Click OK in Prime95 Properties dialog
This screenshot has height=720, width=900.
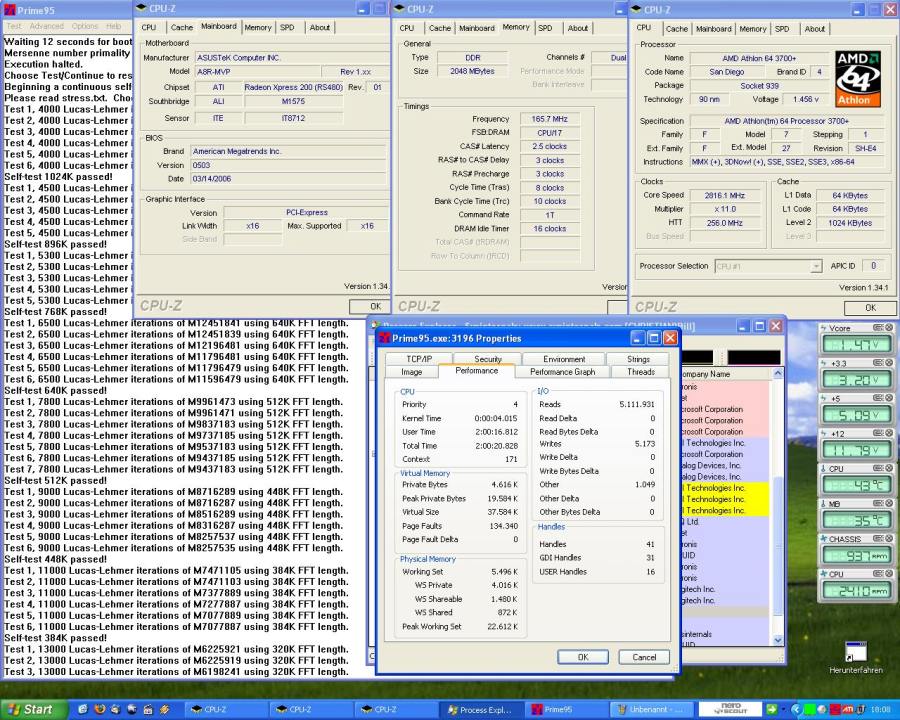tap(583, 657)
